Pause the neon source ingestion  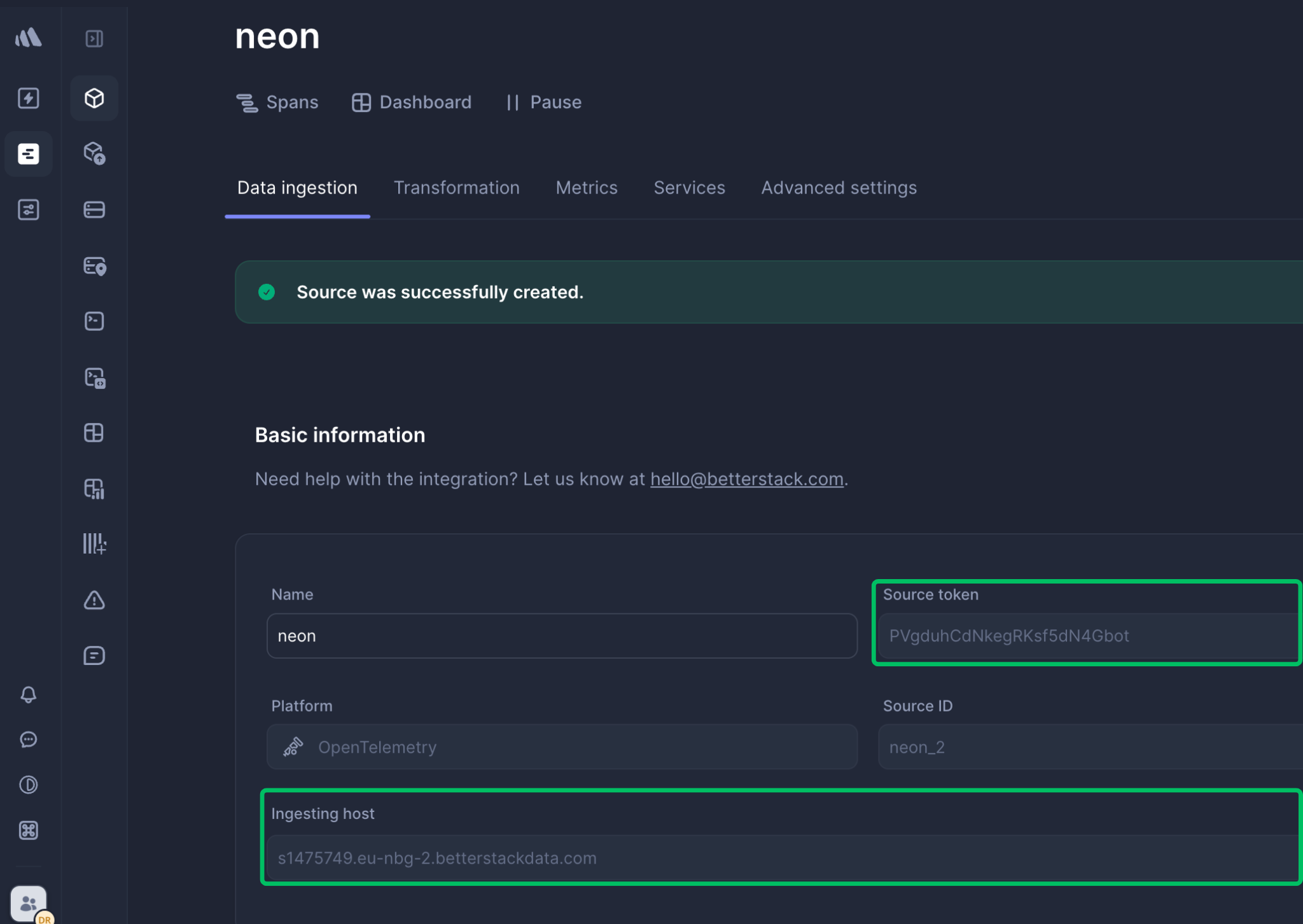click(544, 102)
